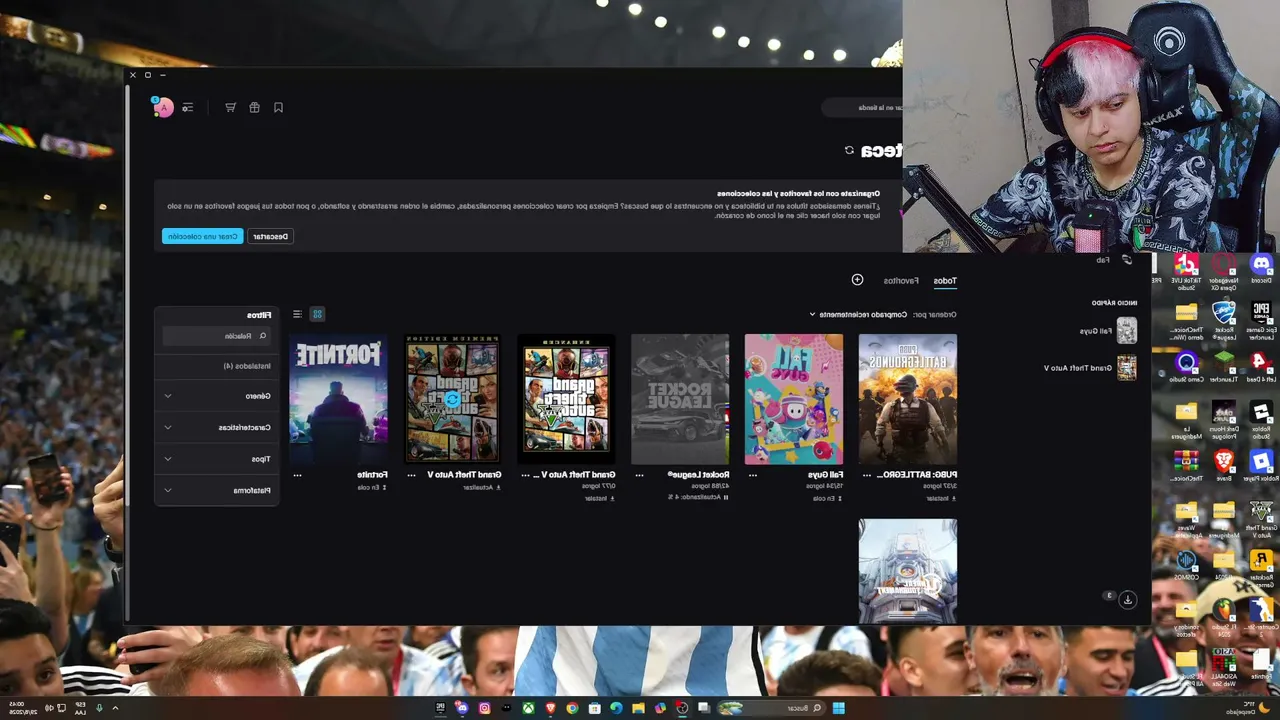Viewport: 1280px width, 720px height.
Task: Open the three-dot menu for Fortnite
Action: (297, 475)
